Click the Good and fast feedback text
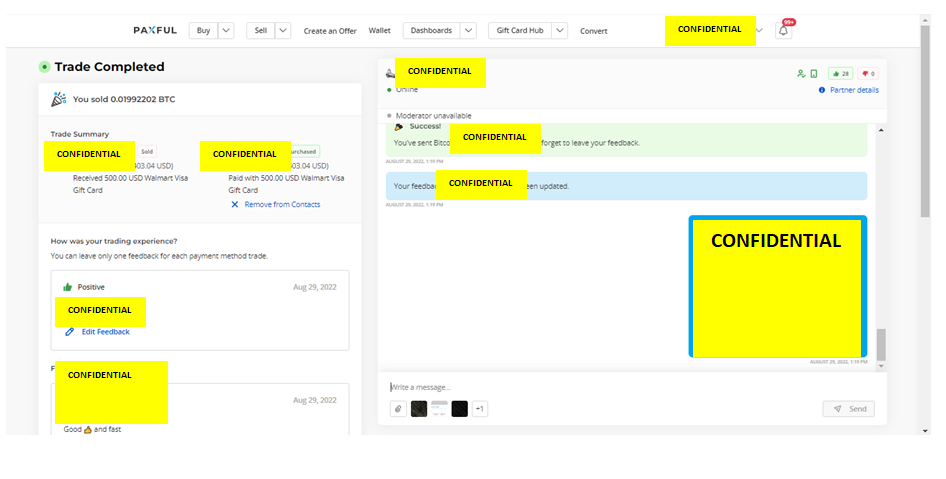Viewport: 946px width, 479px height. point(92,430)
